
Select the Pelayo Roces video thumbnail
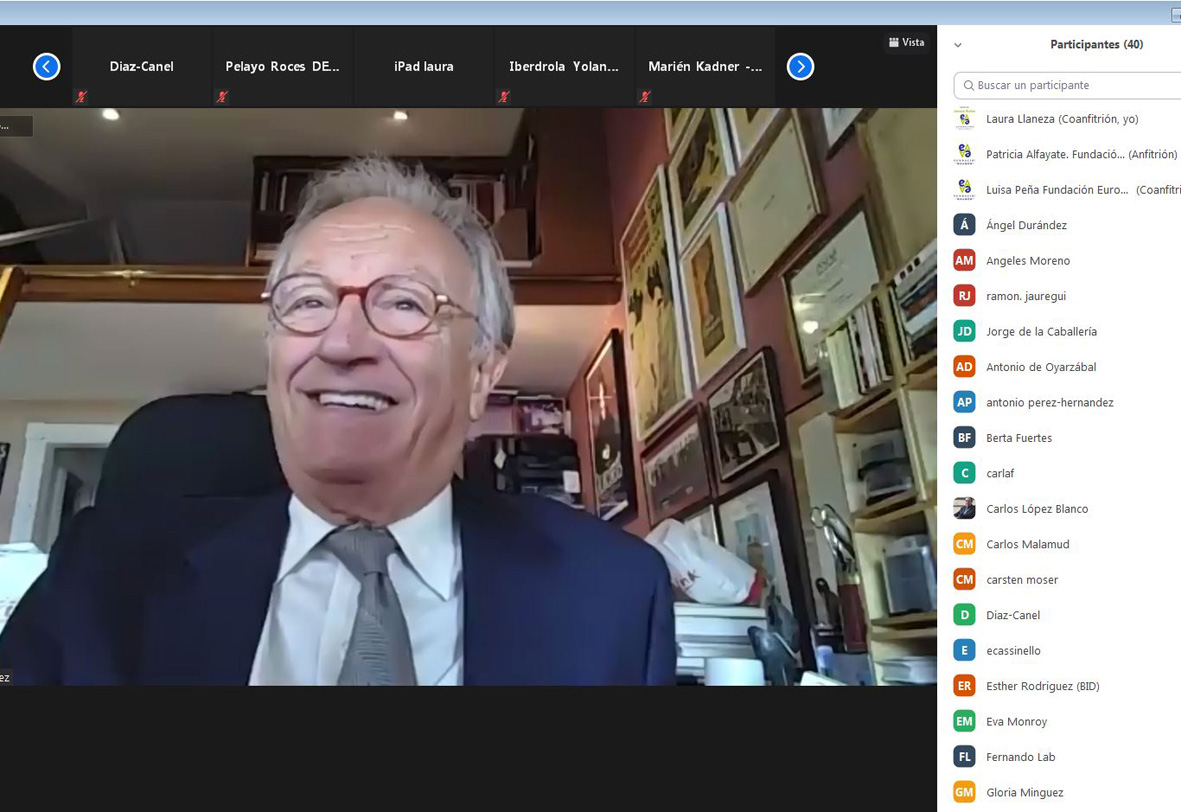(x=282, y=67)
